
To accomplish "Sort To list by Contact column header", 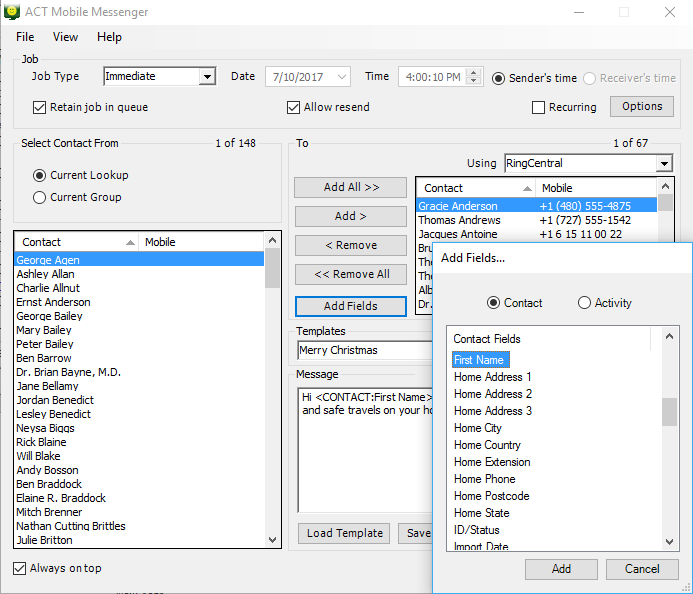I will pos(476,188).
